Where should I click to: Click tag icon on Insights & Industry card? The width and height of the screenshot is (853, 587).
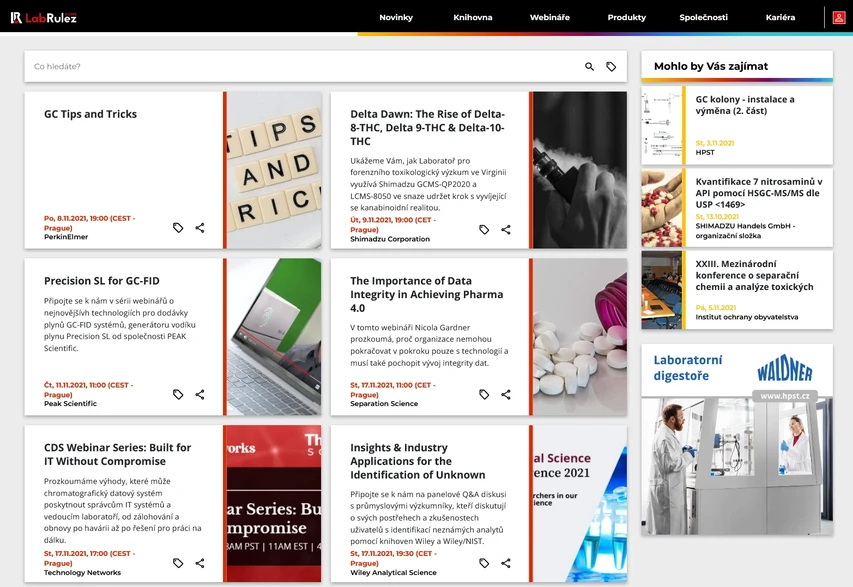484,563
